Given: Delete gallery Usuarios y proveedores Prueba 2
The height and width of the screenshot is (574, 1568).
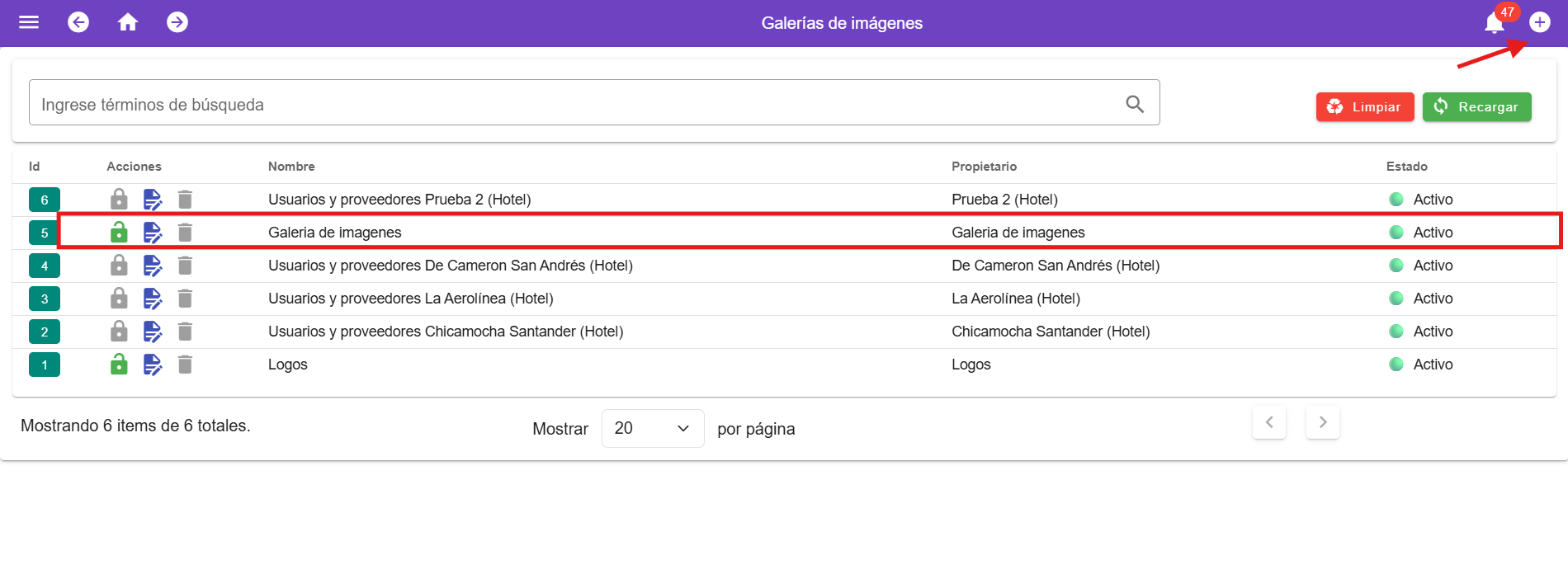Looking at the screenshot, I should point(185,200).
